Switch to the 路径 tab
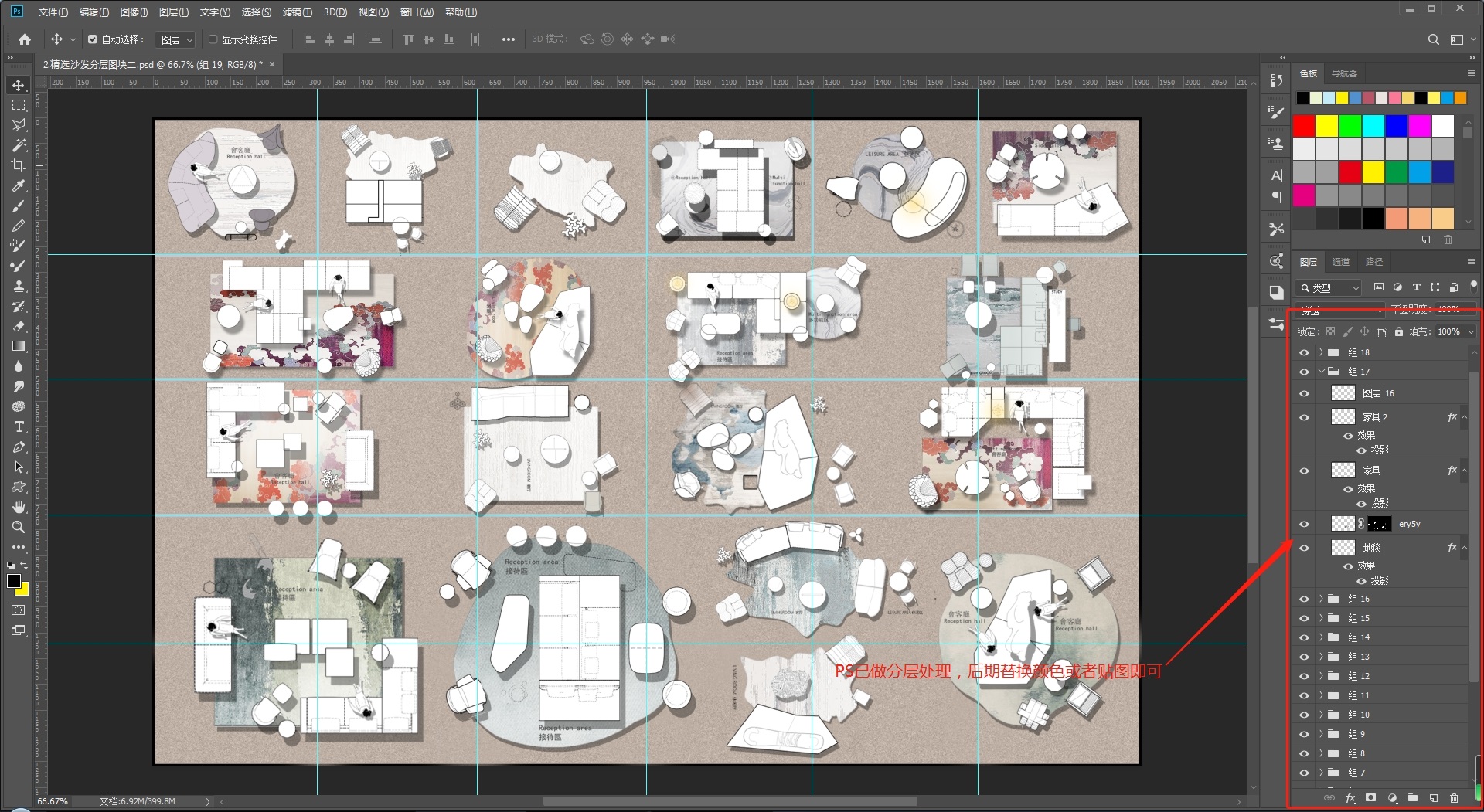 point(1374,262)
